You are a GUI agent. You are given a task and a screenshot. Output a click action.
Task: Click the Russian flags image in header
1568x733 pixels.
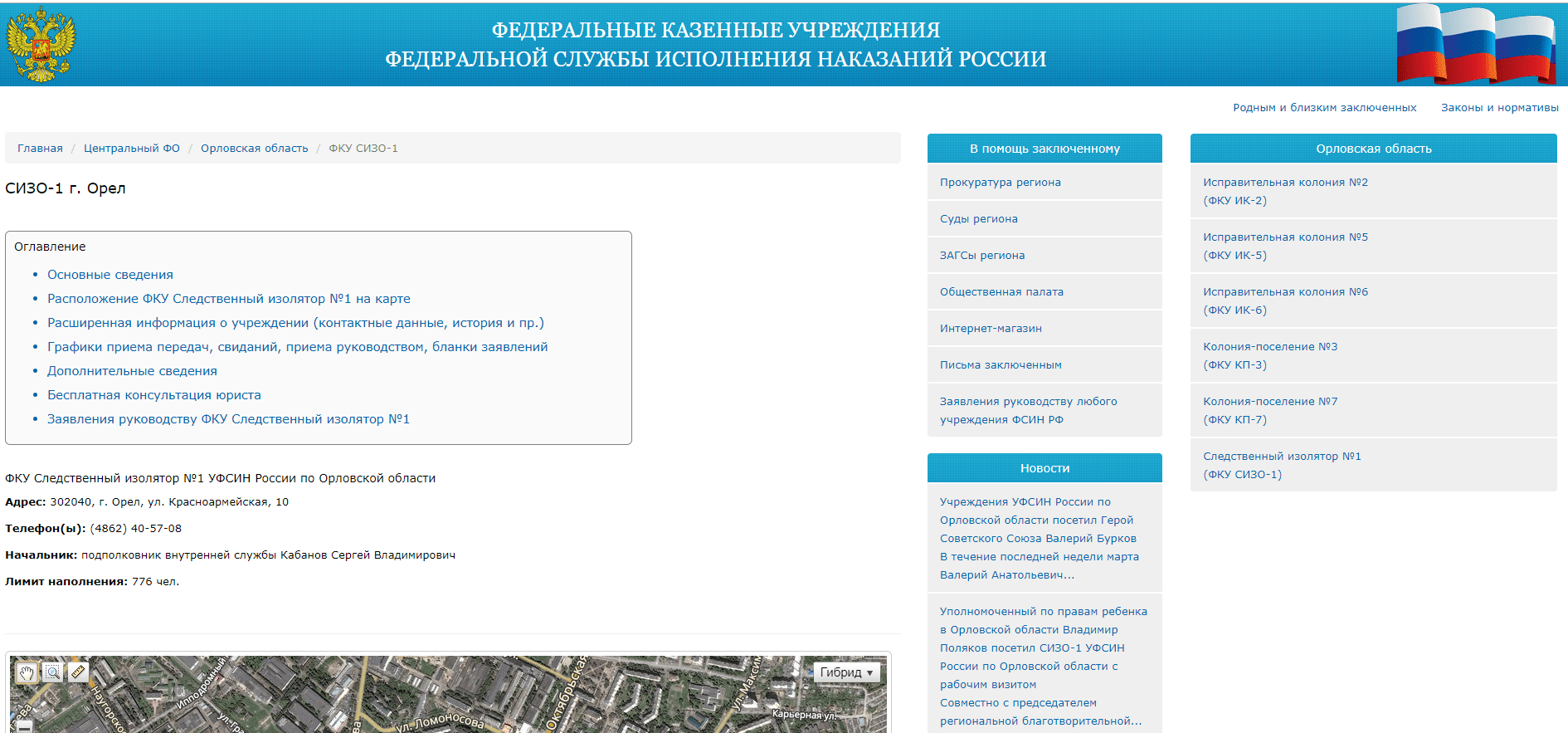pyautogui.click(x=1476, y=44)
